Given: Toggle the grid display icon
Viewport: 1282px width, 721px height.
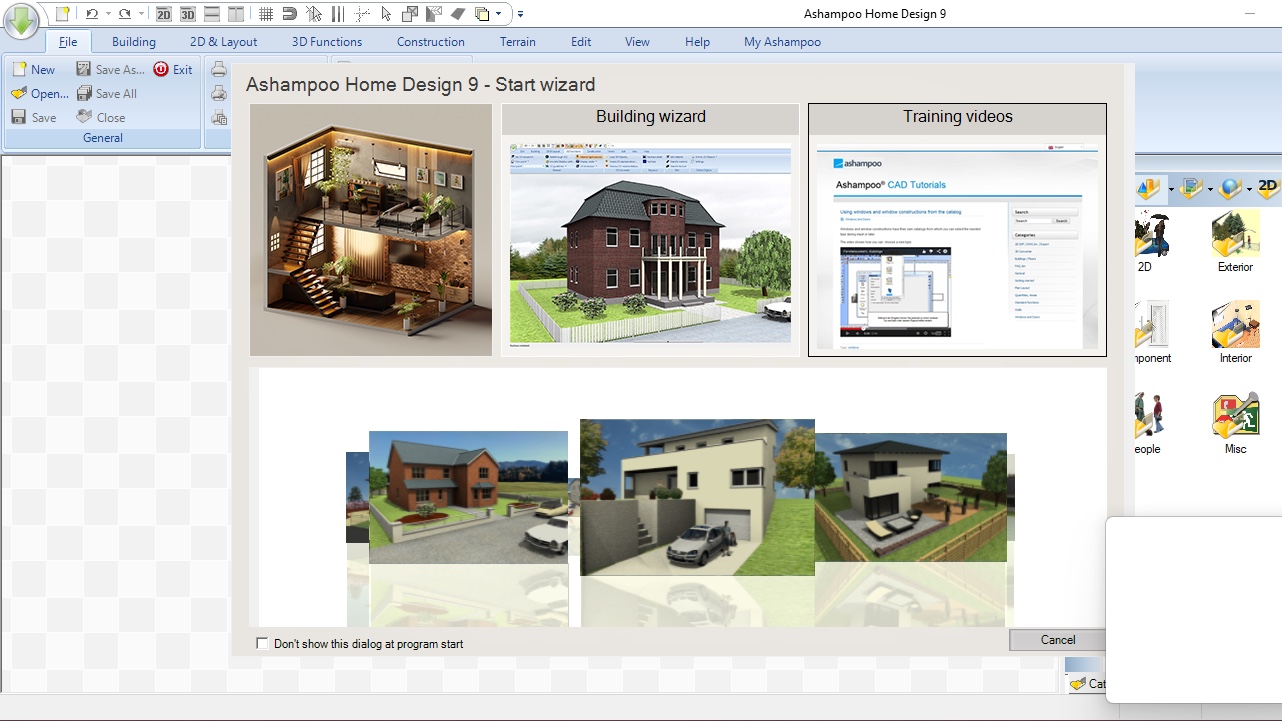Looking at the screenshot, I should point(266,14).
